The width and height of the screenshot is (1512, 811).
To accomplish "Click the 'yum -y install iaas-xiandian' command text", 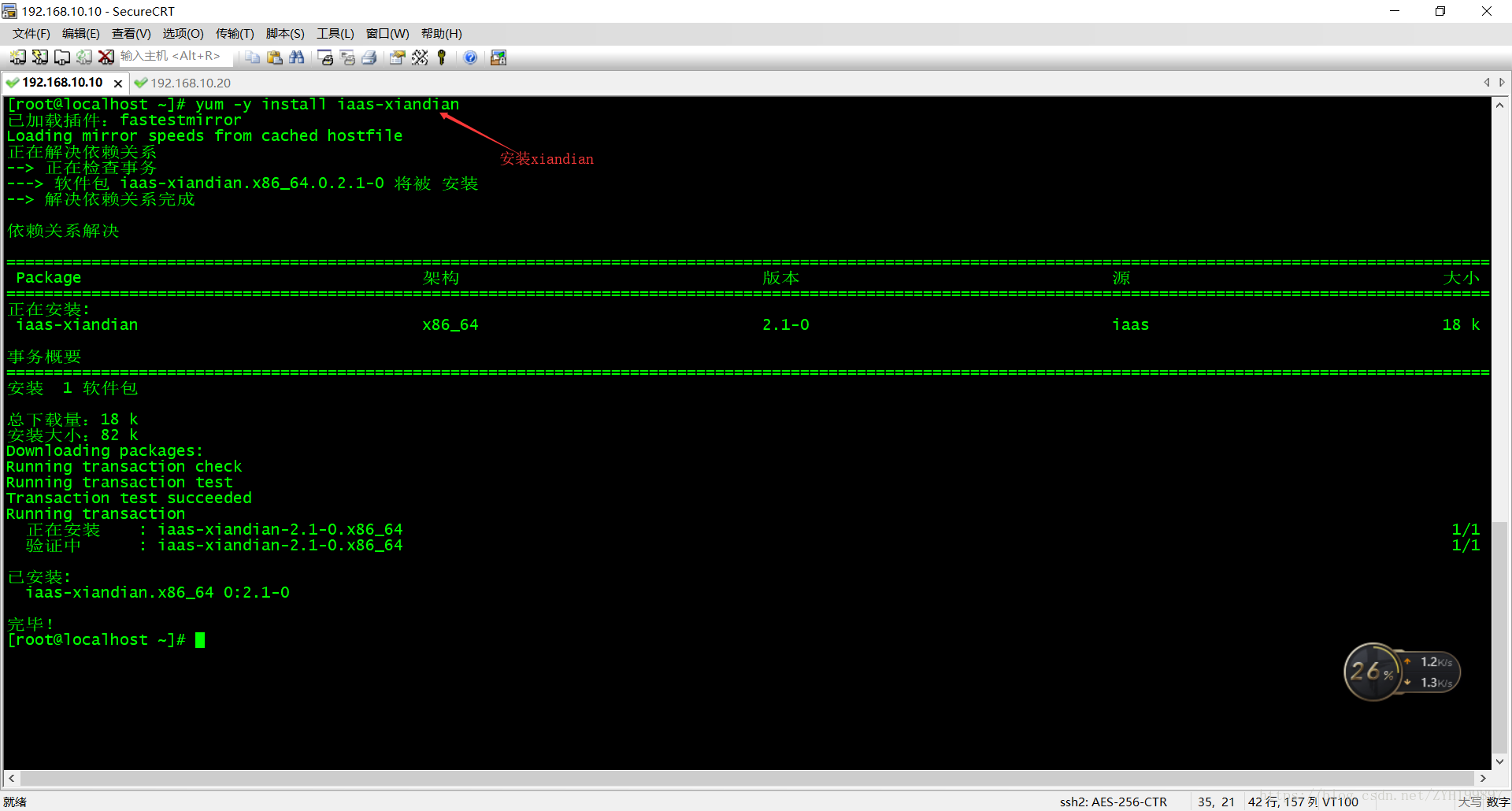I will pos(327,105).
